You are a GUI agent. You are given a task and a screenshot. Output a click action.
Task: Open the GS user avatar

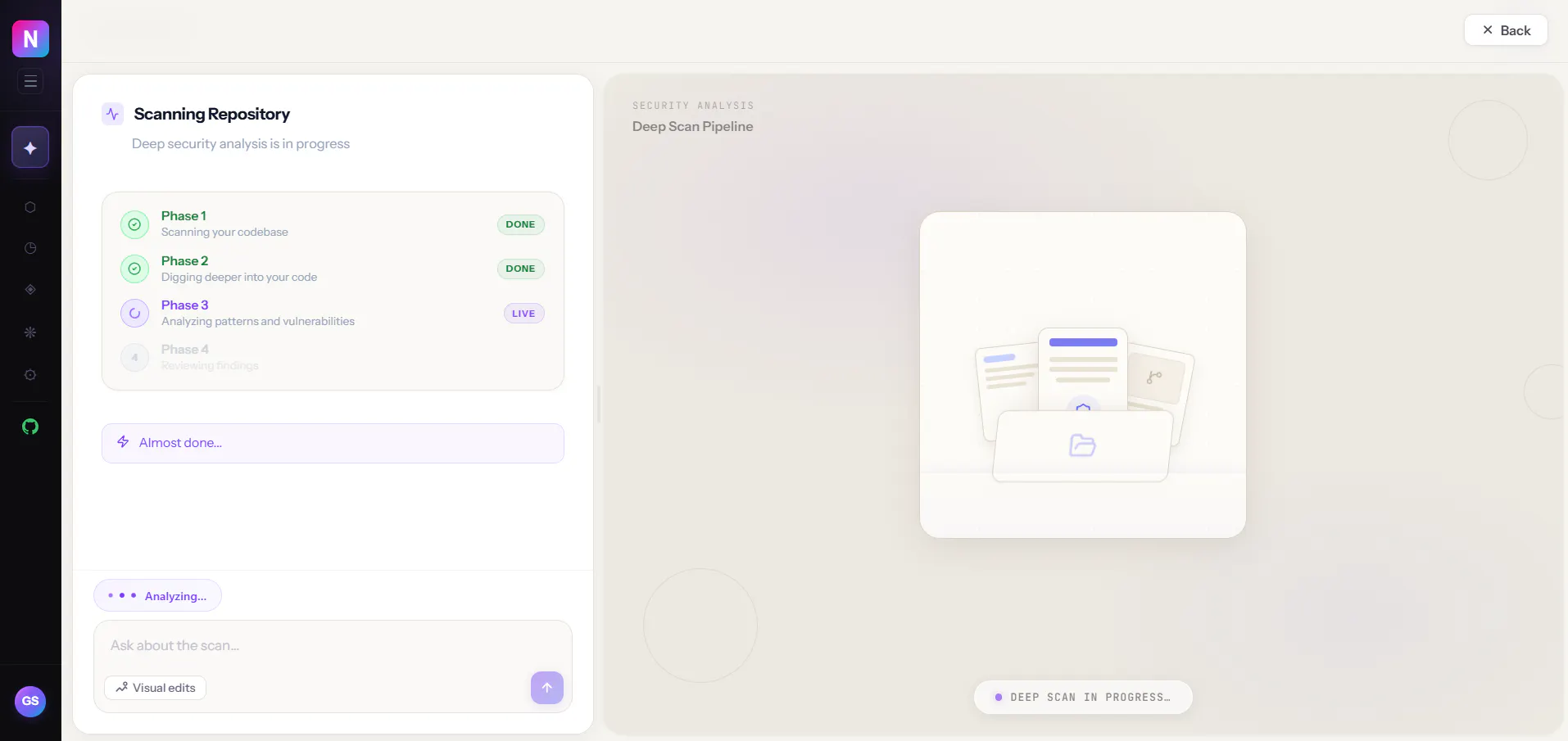30,701
